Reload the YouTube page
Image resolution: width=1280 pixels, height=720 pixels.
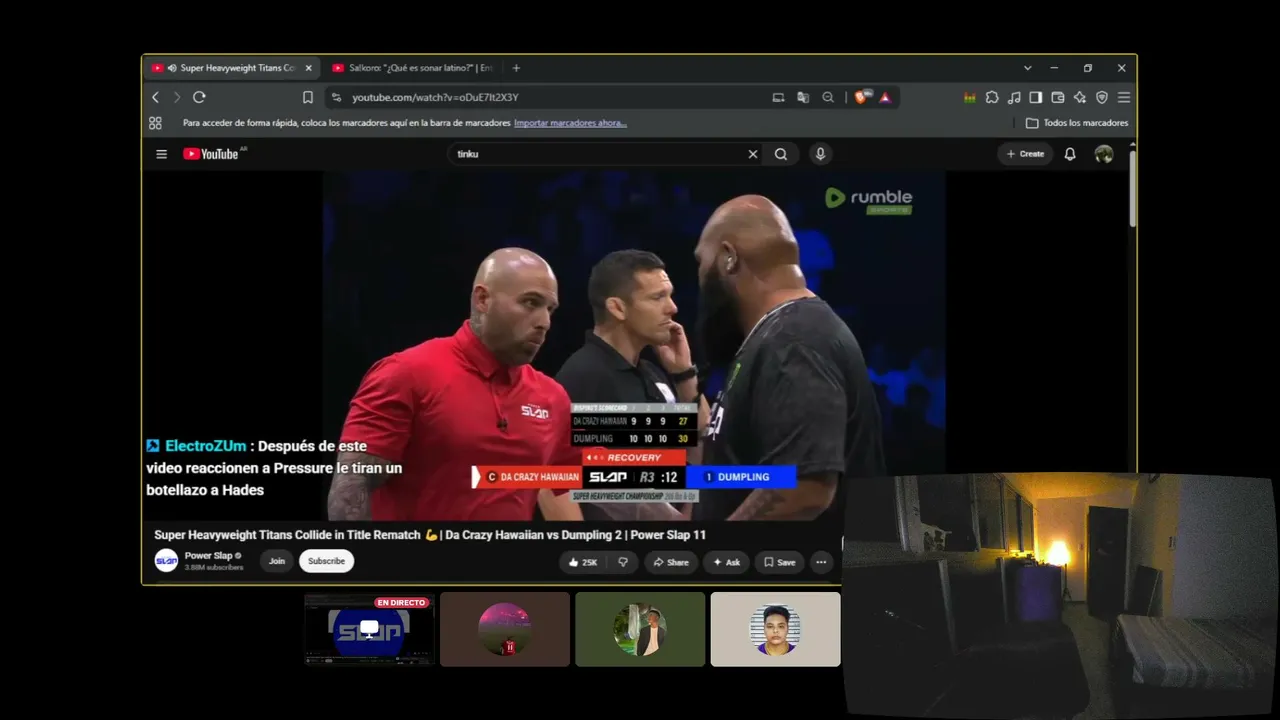(x=199, y=97)
